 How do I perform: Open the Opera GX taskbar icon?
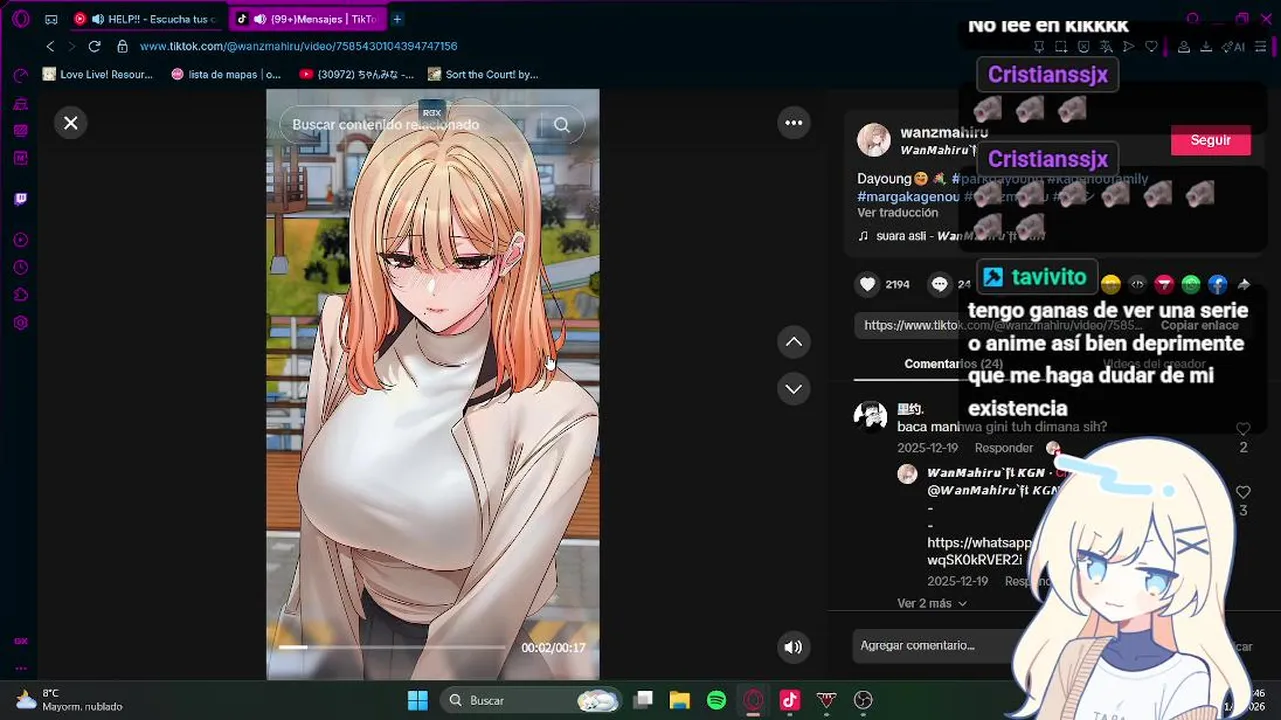753,700
